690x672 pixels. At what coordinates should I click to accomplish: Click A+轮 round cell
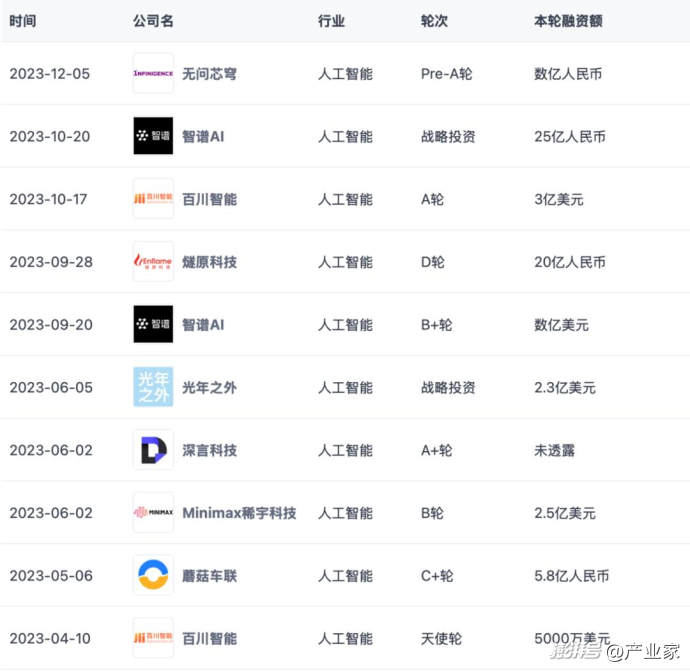coord(437,451)
